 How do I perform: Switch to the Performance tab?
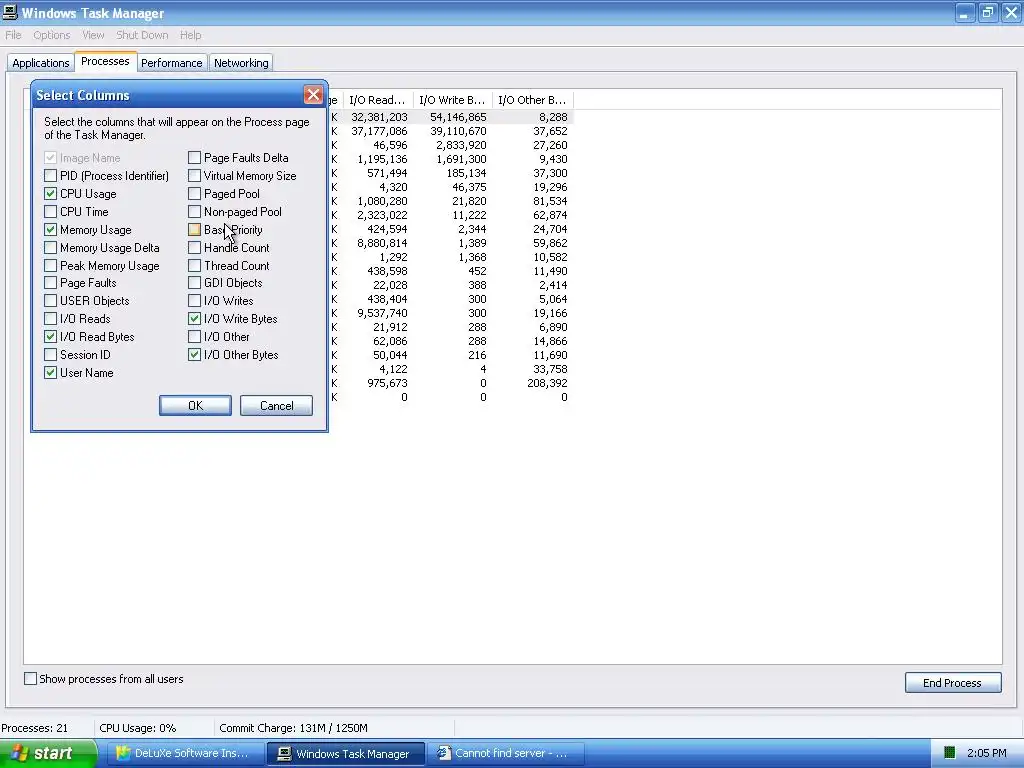[x=172, y=63]
